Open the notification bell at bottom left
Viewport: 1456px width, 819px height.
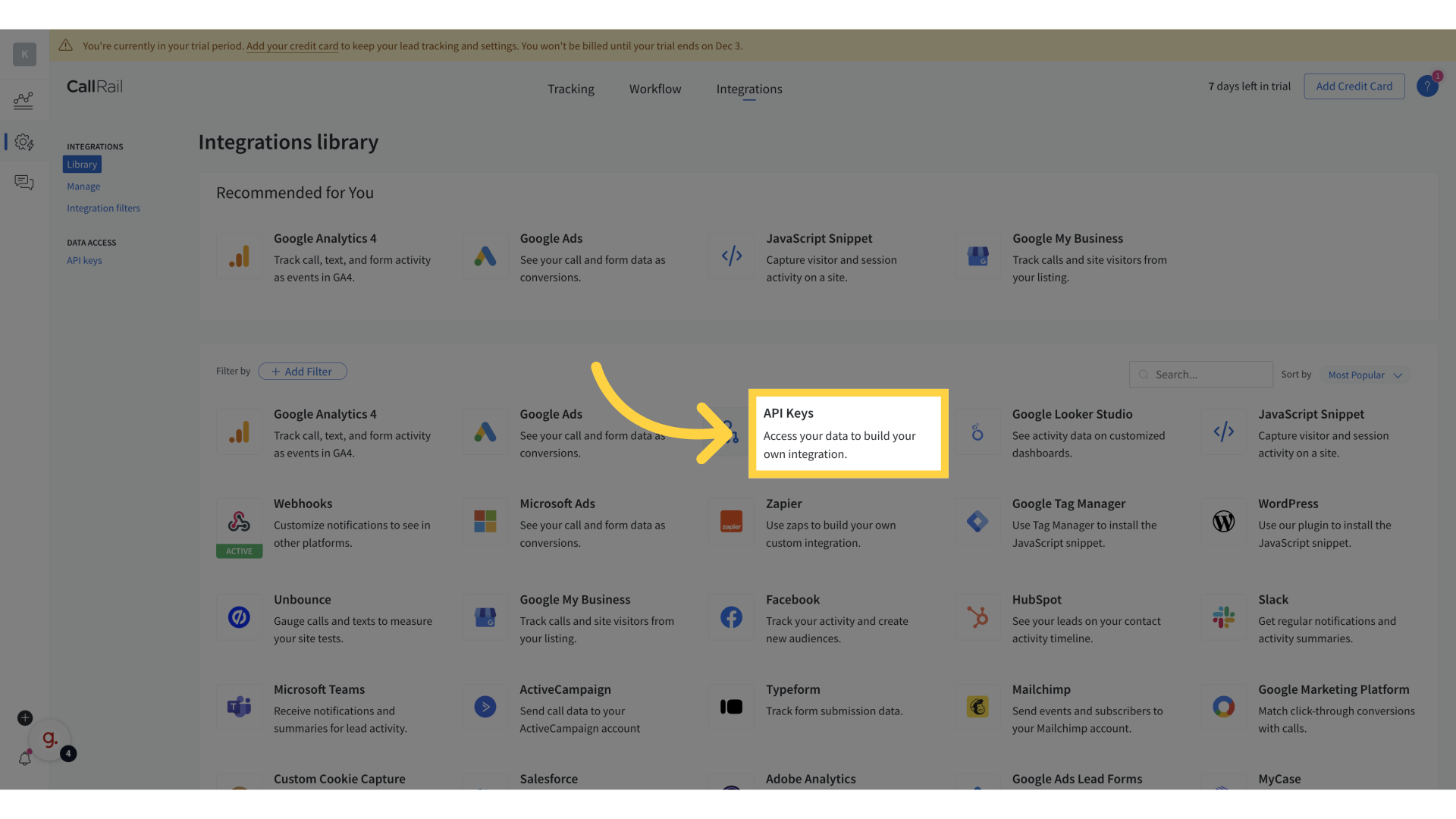coord(25,758)
